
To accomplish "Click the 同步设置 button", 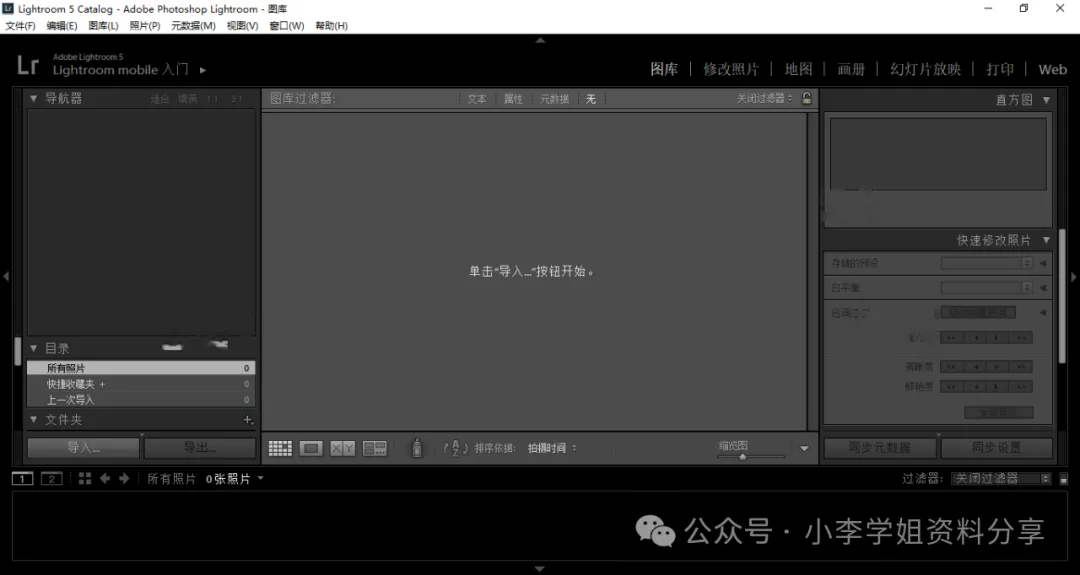I will click(997, 448).
